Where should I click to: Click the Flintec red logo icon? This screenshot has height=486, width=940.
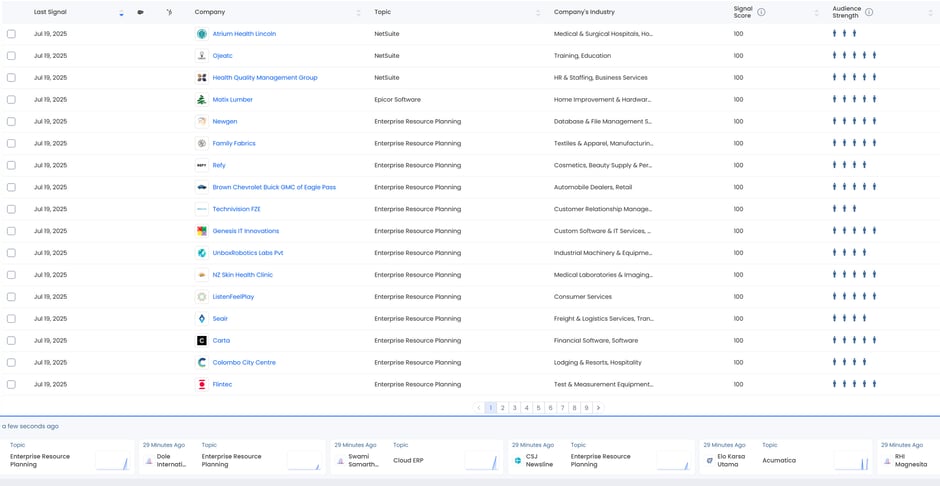(201, 384)
